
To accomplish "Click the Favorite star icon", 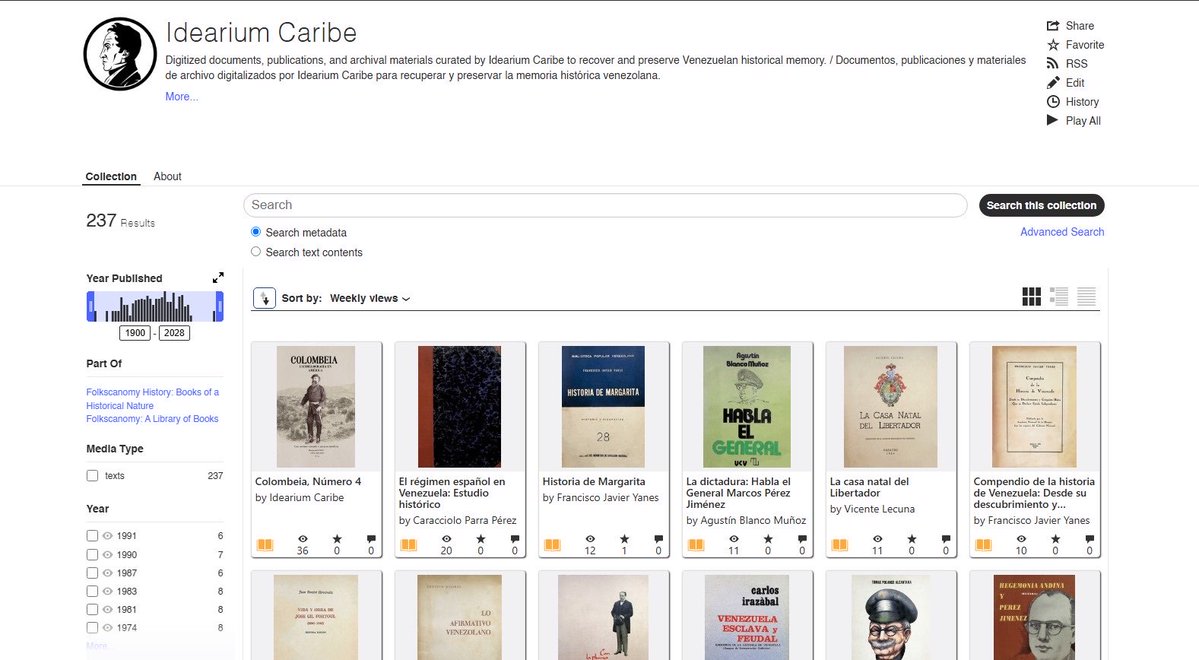I will pyautogui.click(x=1053, y=44).
